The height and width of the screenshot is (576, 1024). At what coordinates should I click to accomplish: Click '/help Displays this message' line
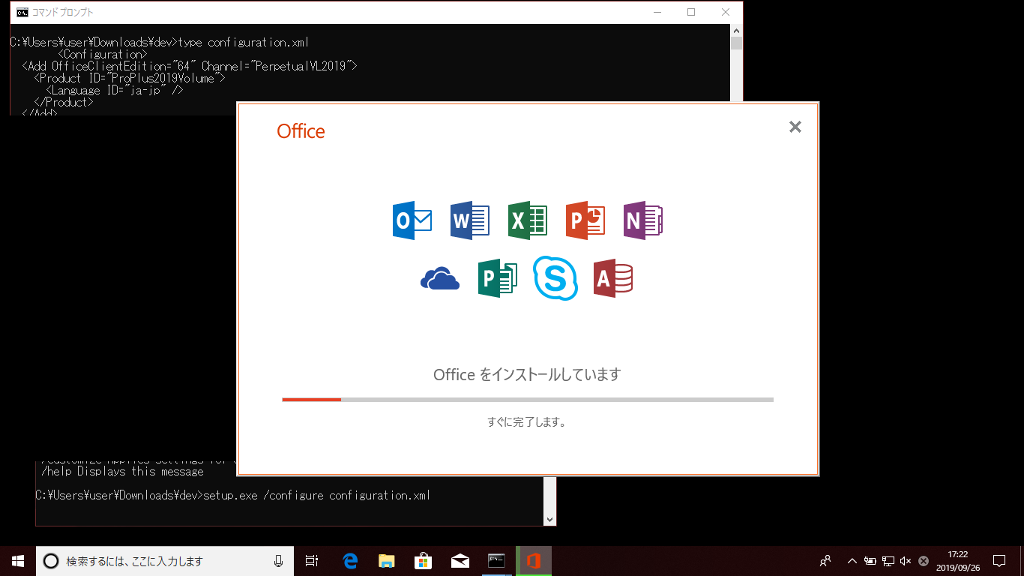[122, 472]
